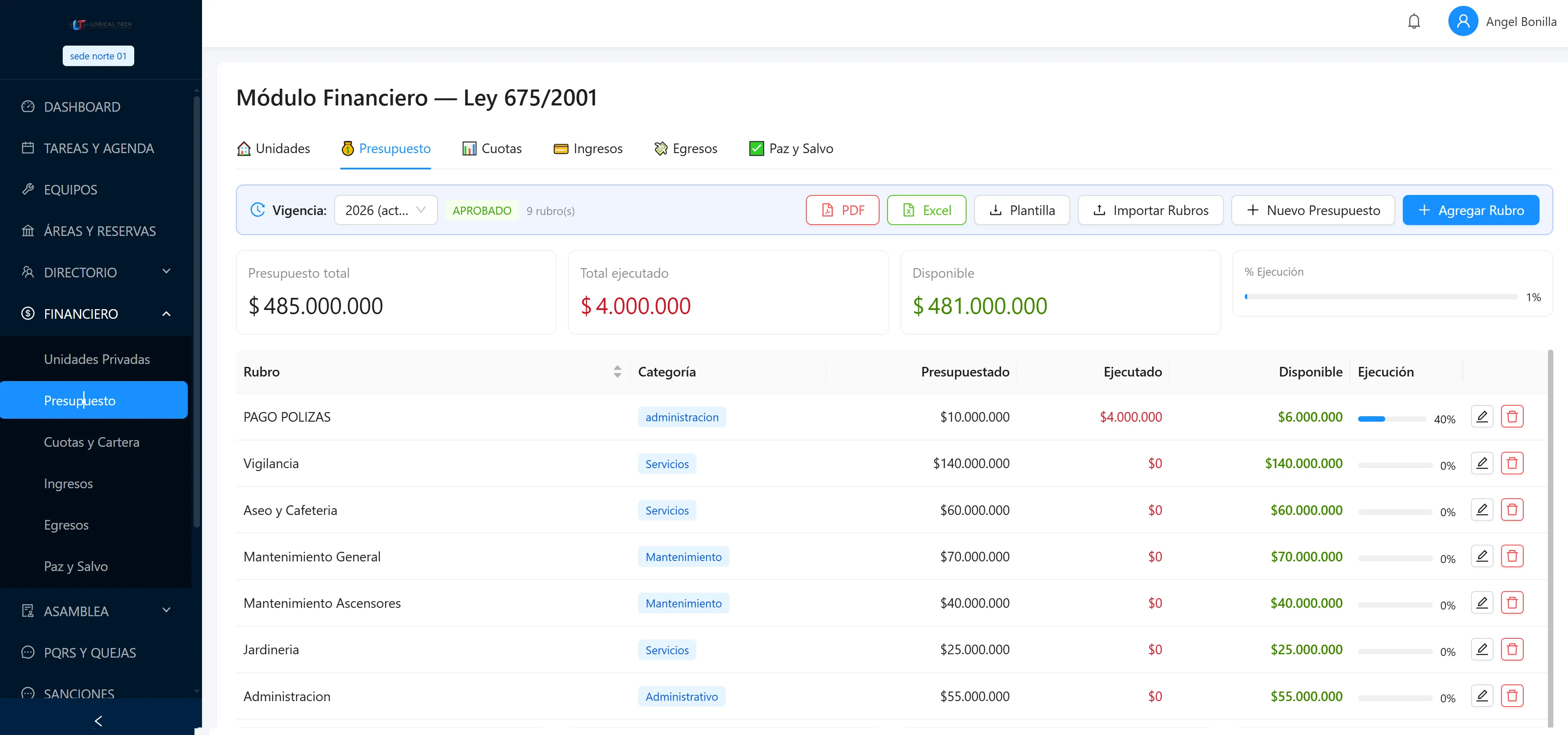Delete the PAGO POLIZAS rubro
The image size is (1568, 735).
coord(1512,417)
